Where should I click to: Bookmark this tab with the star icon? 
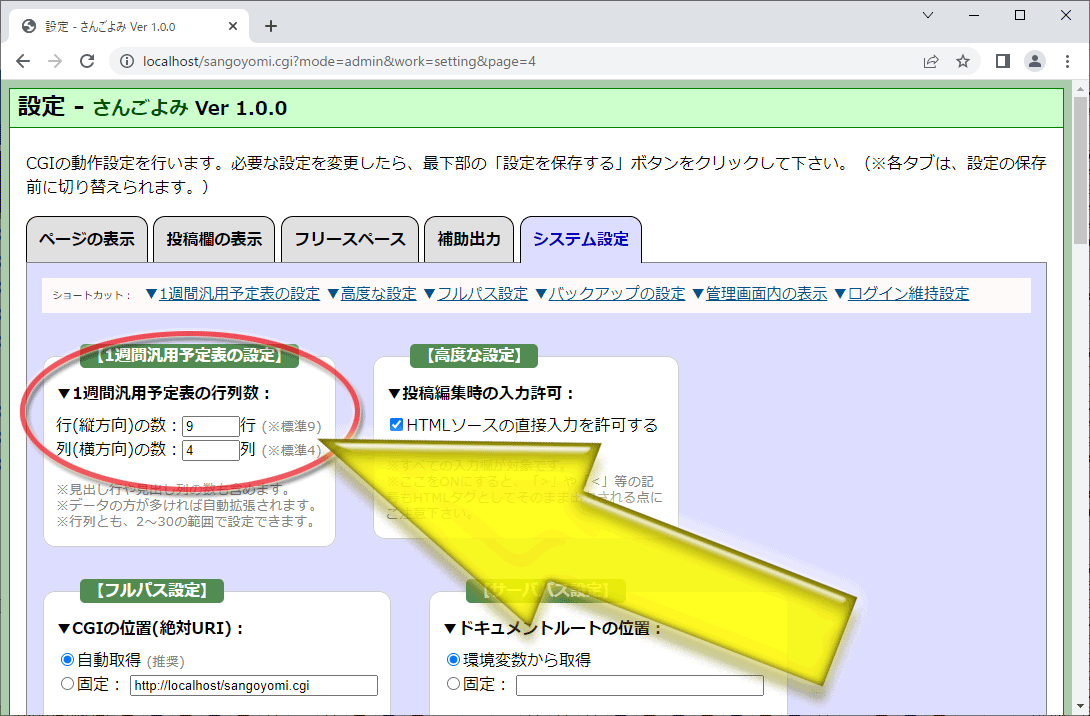coord(963,61)
